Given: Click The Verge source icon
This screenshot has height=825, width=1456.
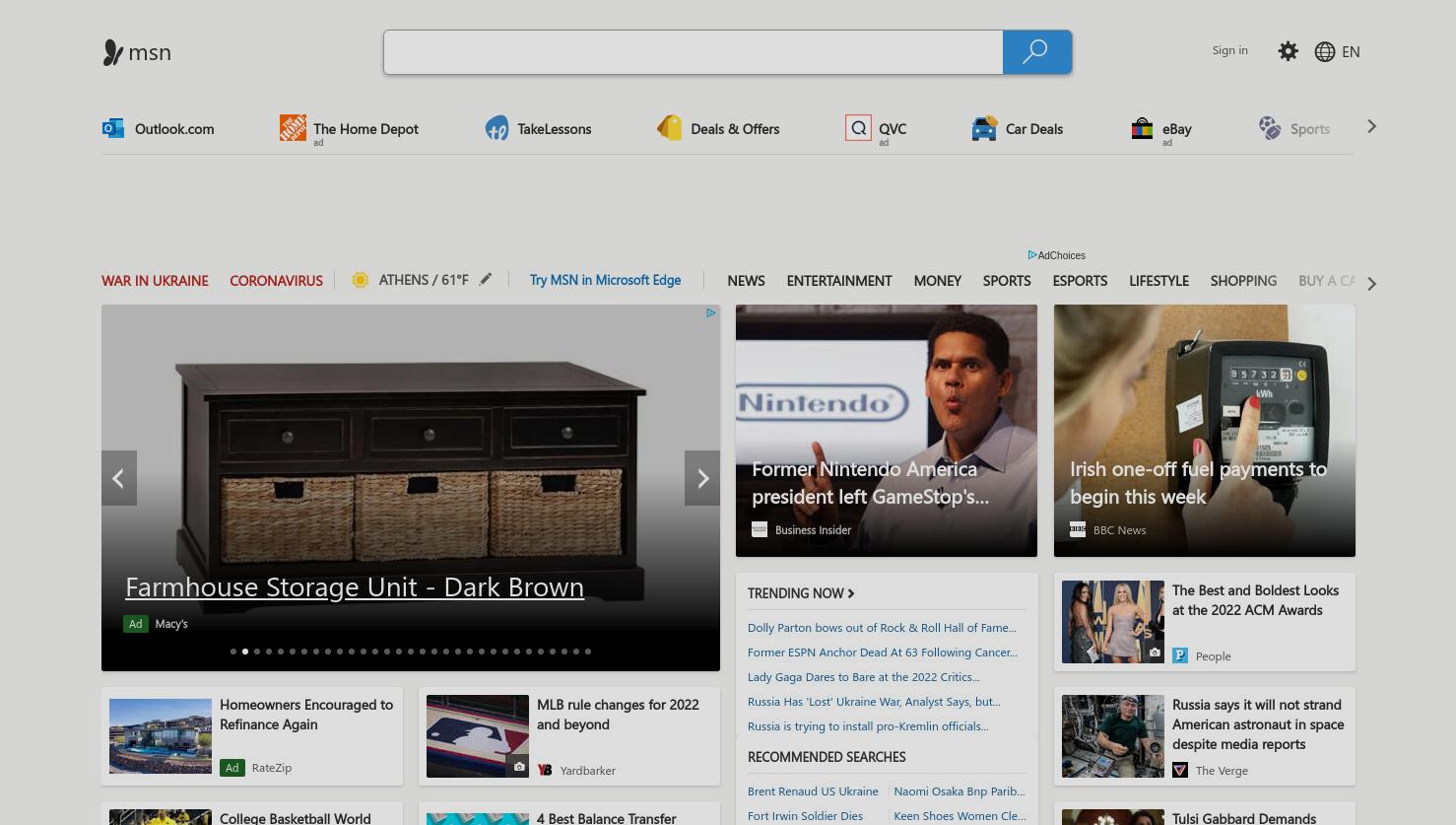Looking at the screenshot, I should pos(1180,770).
